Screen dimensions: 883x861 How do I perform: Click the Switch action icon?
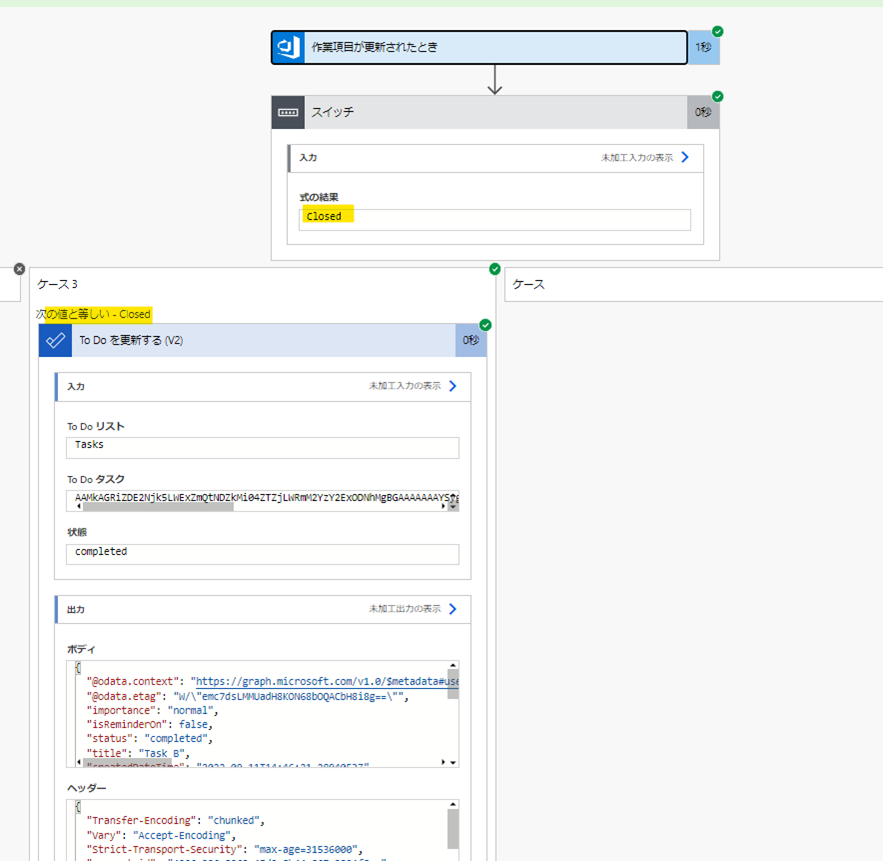288,112
